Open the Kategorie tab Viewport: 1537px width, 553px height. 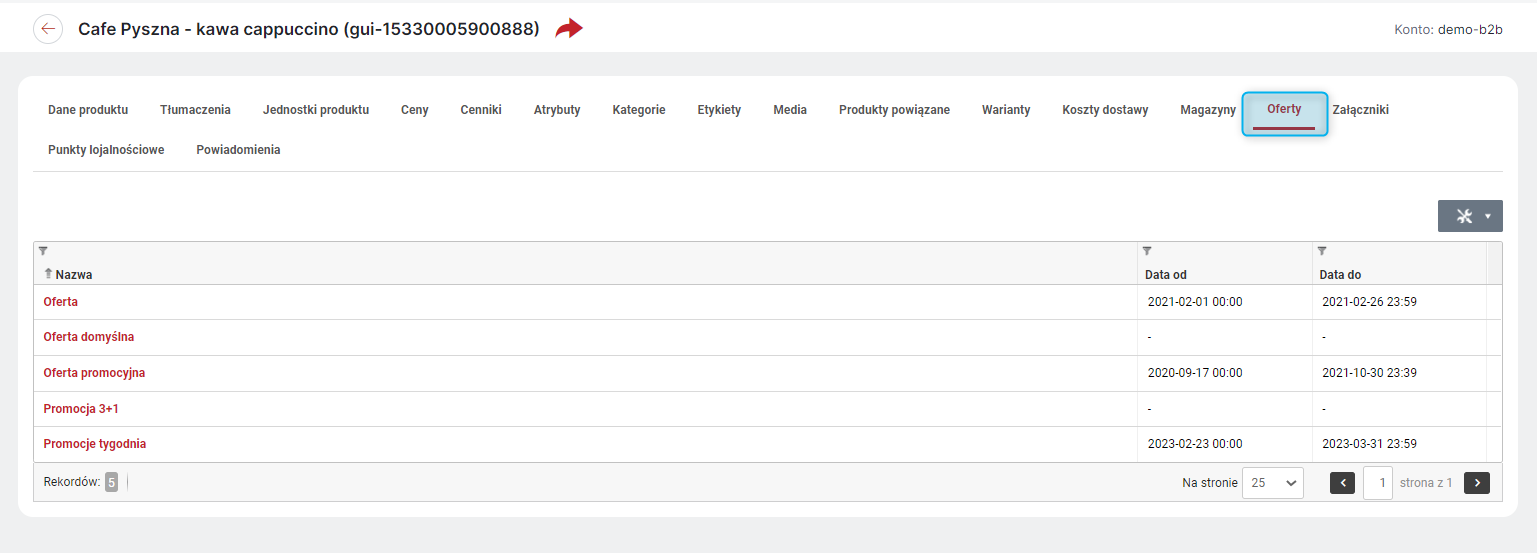(639, 110)
